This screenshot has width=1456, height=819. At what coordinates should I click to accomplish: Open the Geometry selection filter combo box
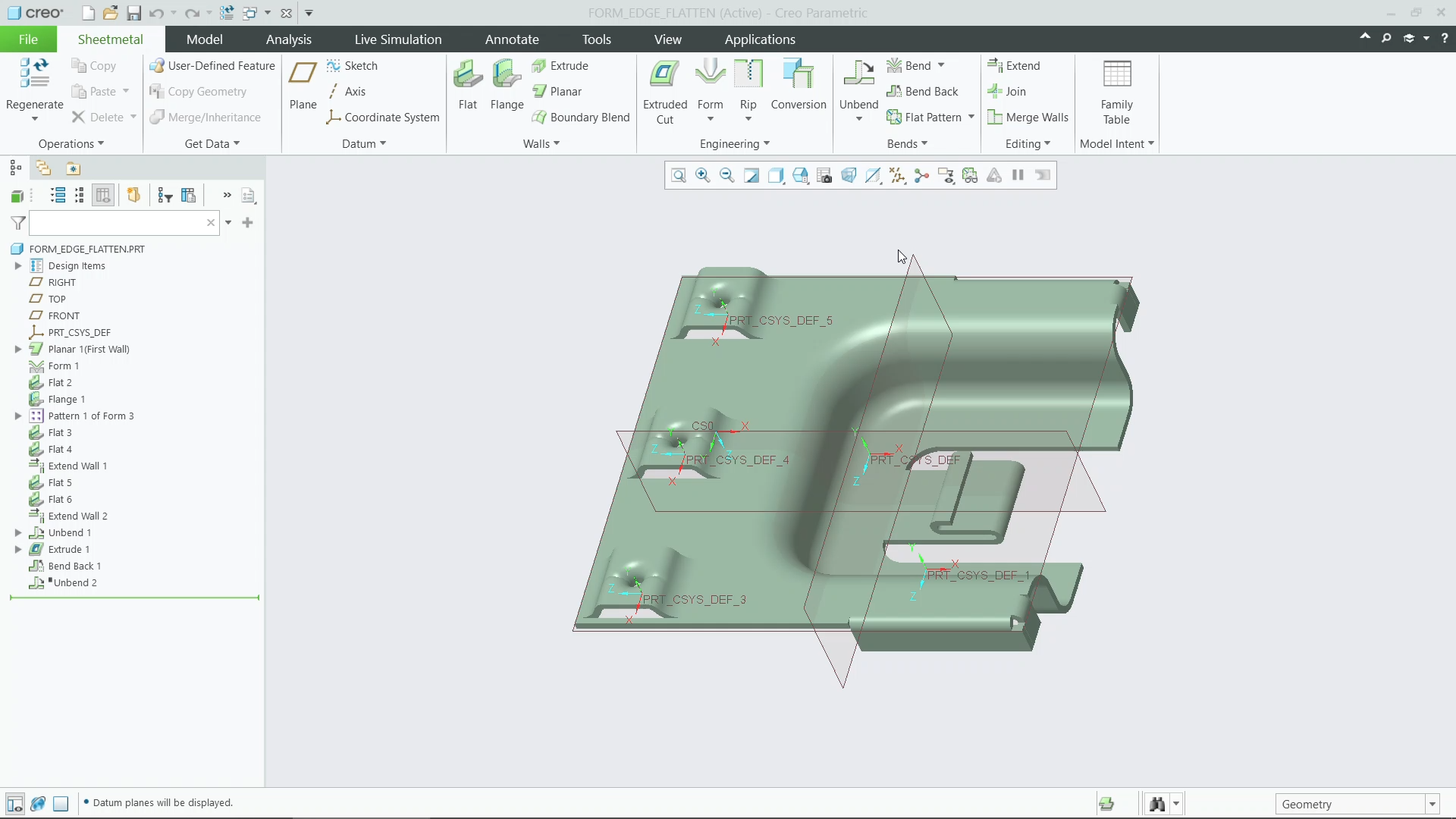[x=1357, y=804]
